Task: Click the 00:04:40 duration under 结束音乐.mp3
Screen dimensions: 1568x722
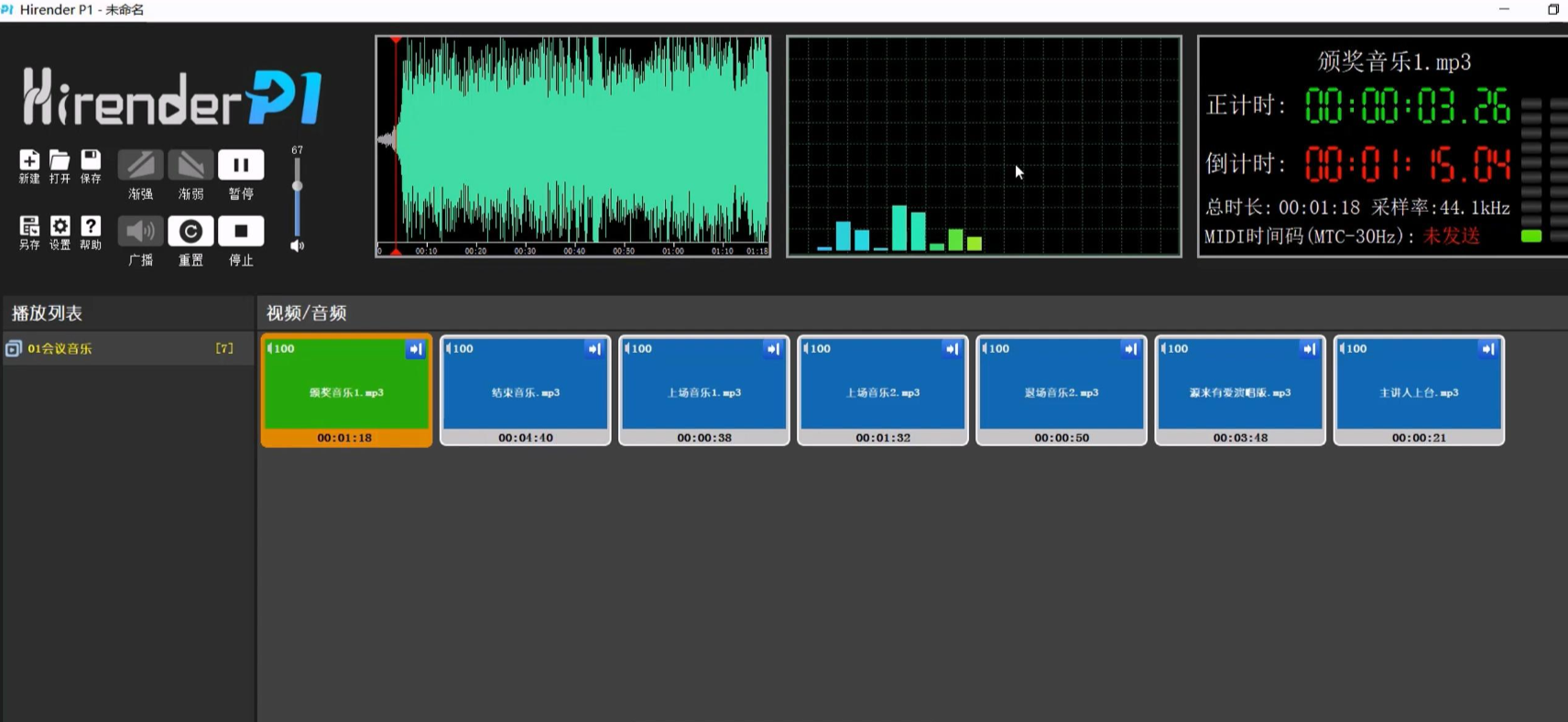Action: coord(526,438)
